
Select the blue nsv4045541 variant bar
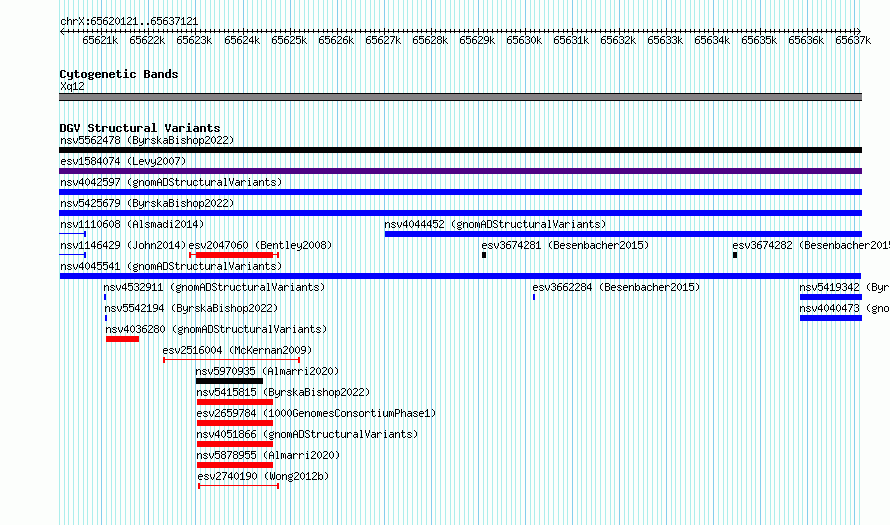pyautogui.click(x=460, y=276)
